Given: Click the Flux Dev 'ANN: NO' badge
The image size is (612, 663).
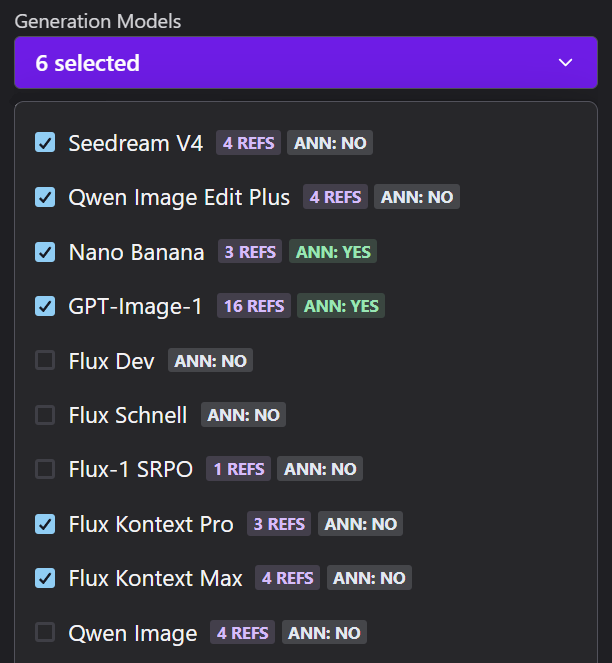Looking at the screenshot, I should tap(210, 361).
